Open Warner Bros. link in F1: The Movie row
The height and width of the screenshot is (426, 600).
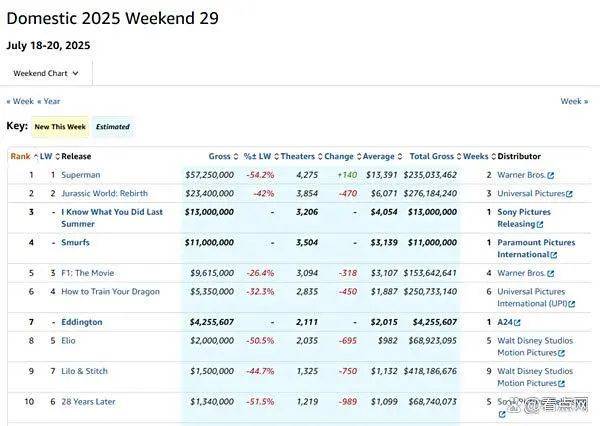[x=521, y=273]
